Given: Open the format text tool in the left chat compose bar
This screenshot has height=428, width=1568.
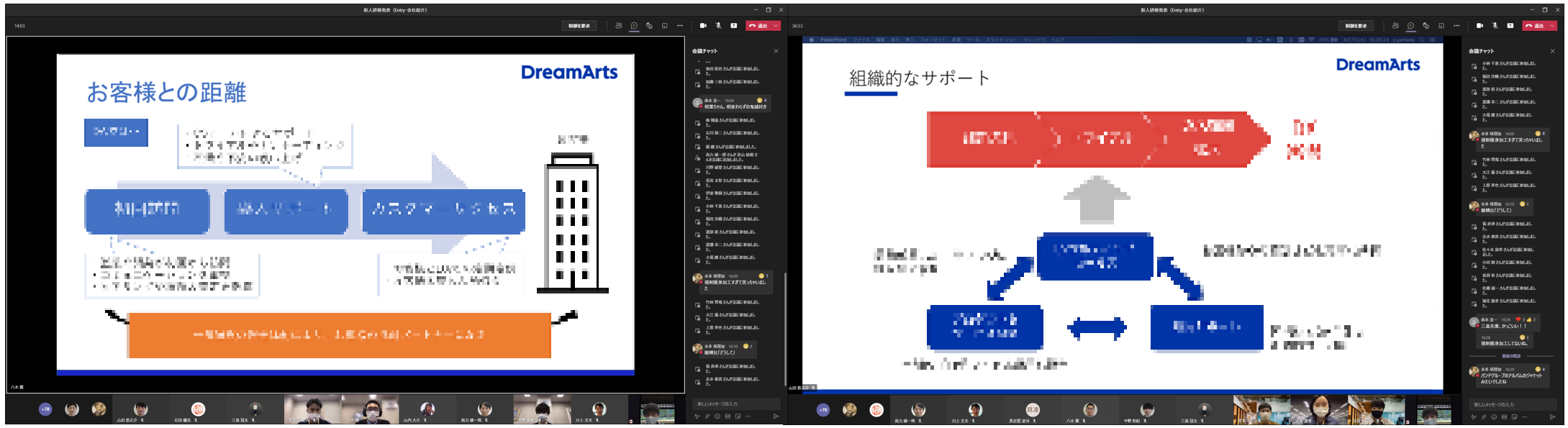Looking at the screenshot, I should pos(697,416).
